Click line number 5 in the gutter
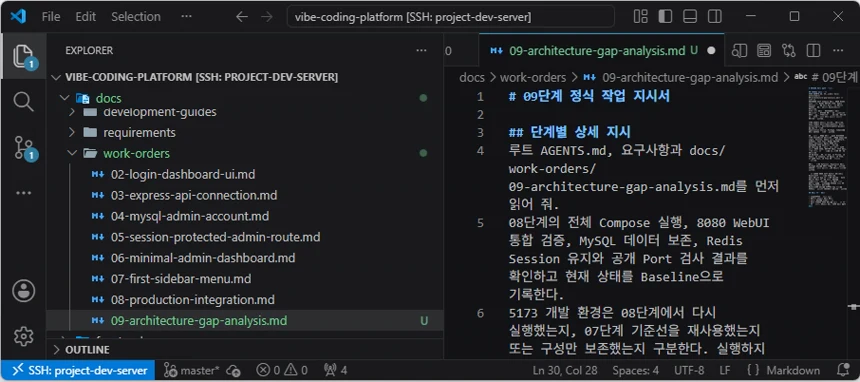The image size is (860, 382). (x=480, y=223)
